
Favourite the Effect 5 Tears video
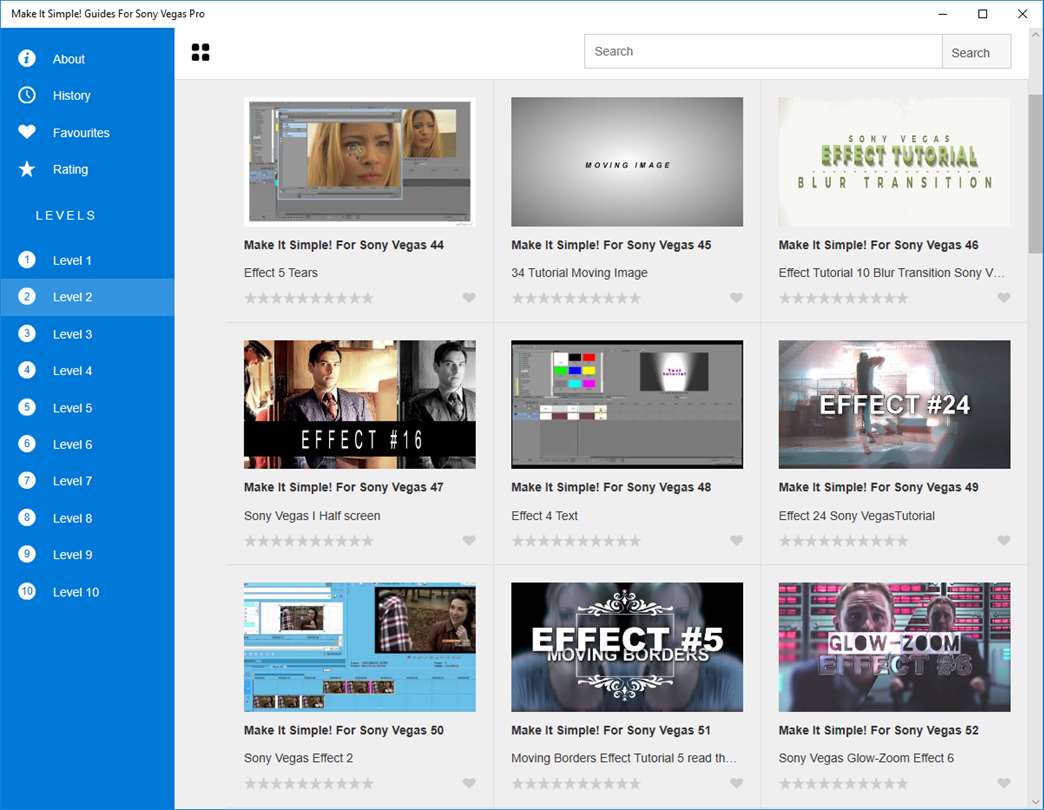(469, 298)
